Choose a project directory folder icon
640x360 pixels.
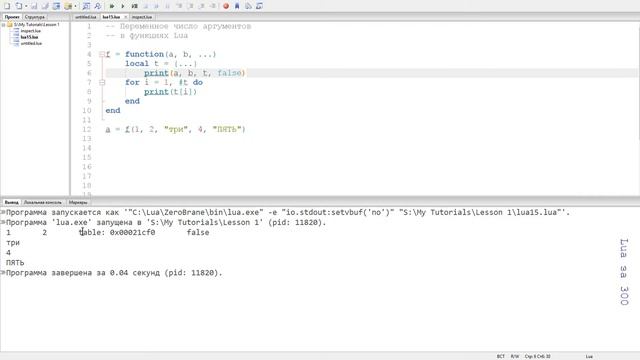pos(68,6)
